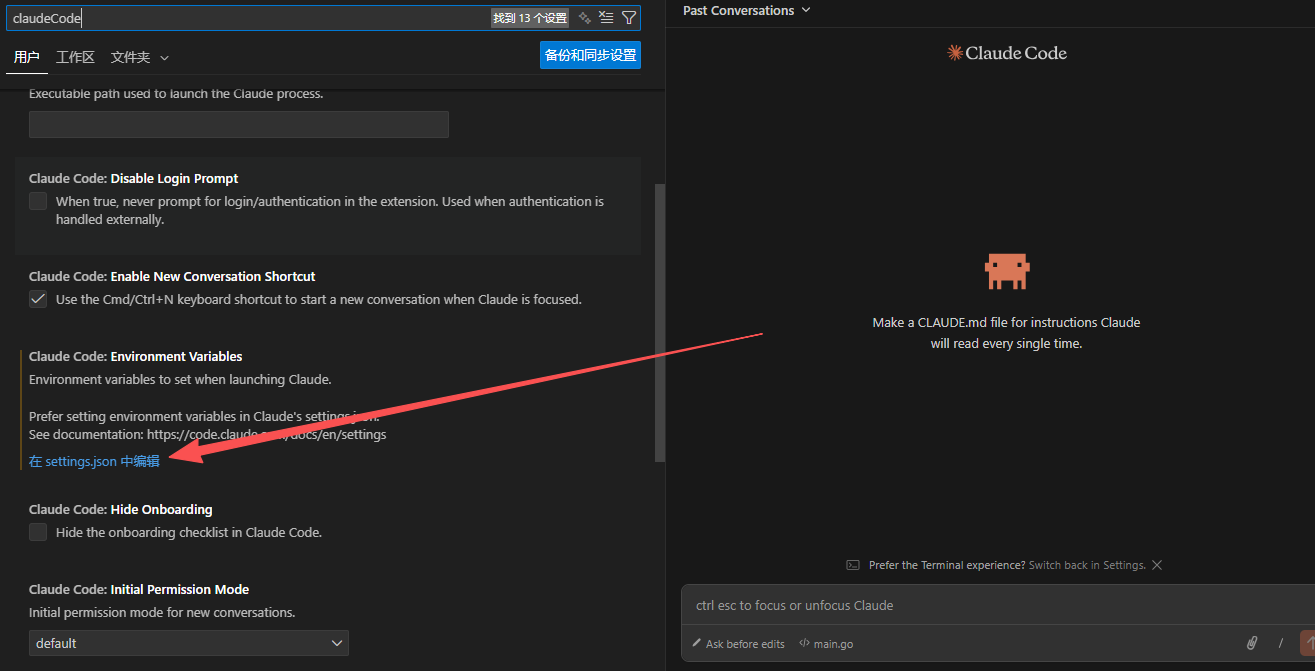Click Initial permission mode for new conversations text
The height and width of the screenshot is (671, 1315).
pyautogui.click(x=162, y=612)
